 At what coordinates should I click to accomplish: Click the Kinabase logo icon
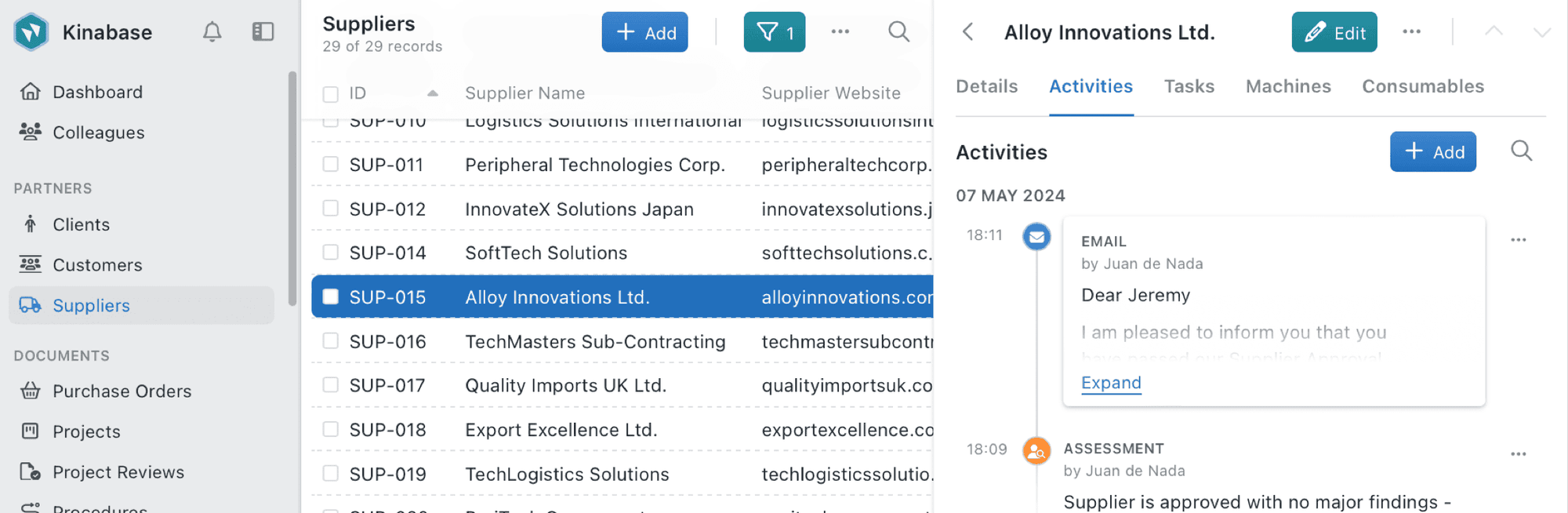[31, 32]
